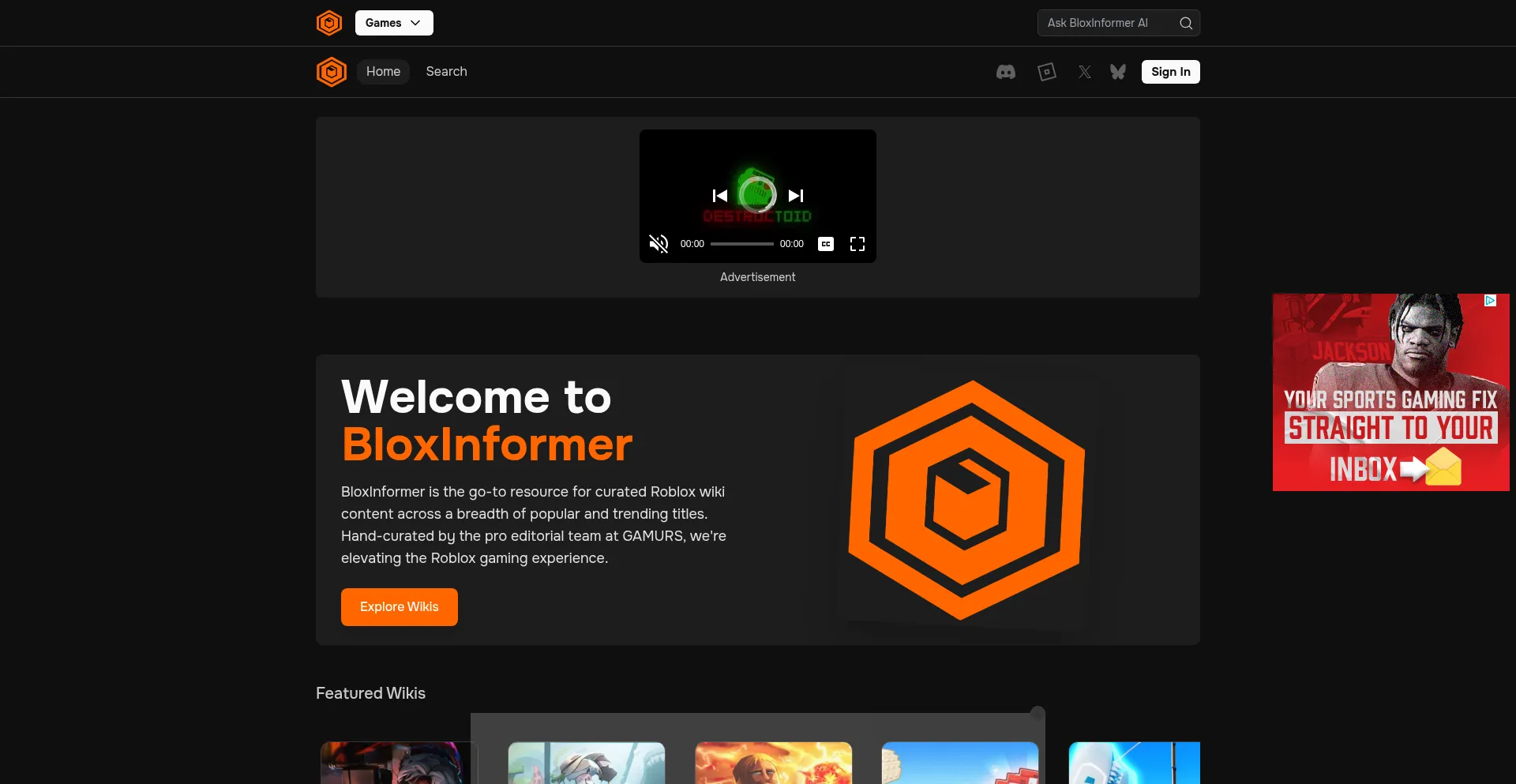Enter fullscreen on the video player

coord(857,244)
